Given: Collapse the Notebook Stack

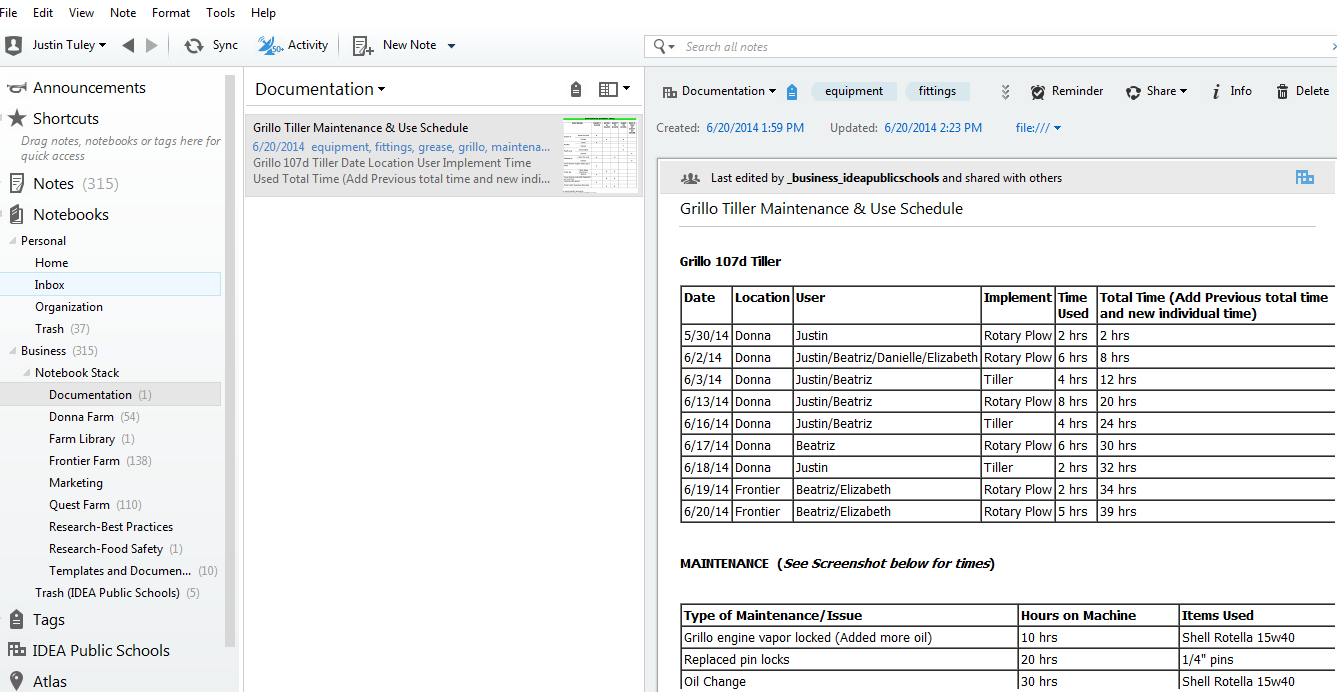Looking at the screenshot, I should (26, 373).
